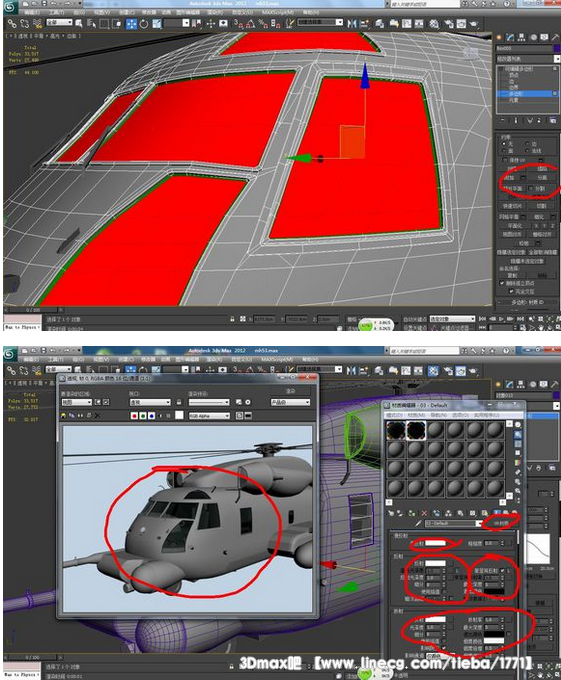Click Assign Material to Selection icon in Material Editor
The height and width of the screenshot is (680, 561).
412,513
